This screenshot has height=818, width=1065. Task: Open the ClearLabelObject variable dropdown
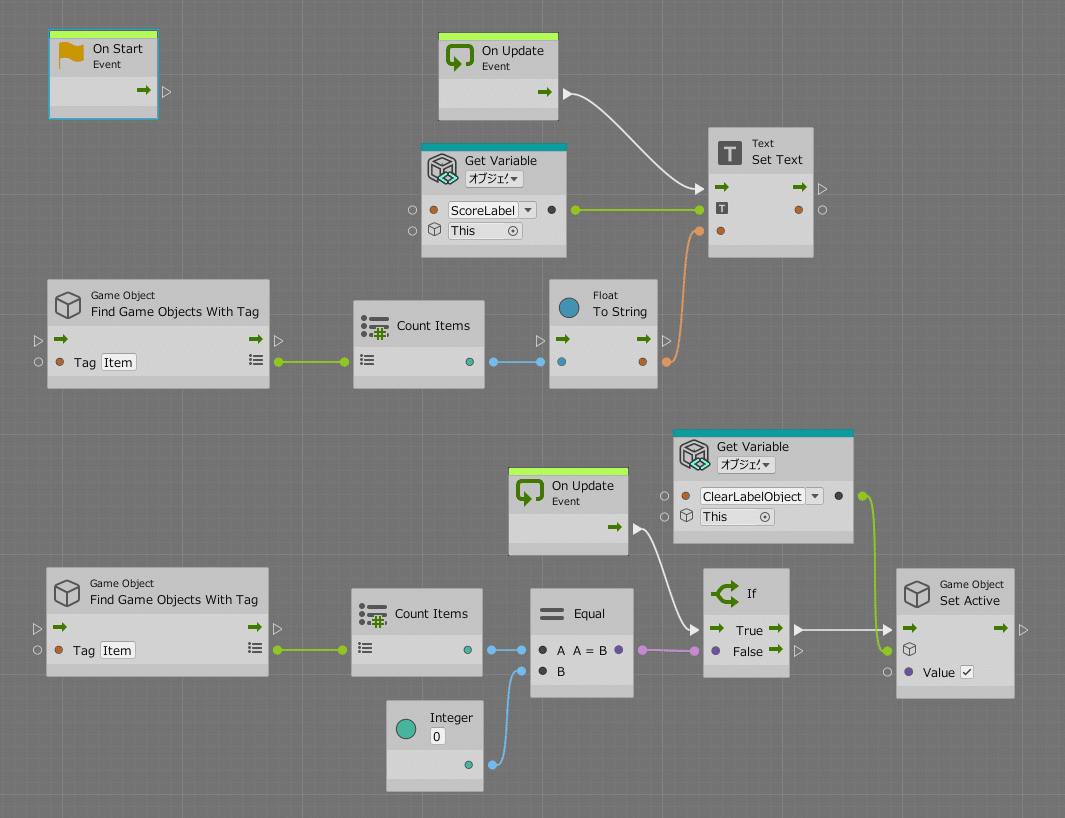coord(814,496)
